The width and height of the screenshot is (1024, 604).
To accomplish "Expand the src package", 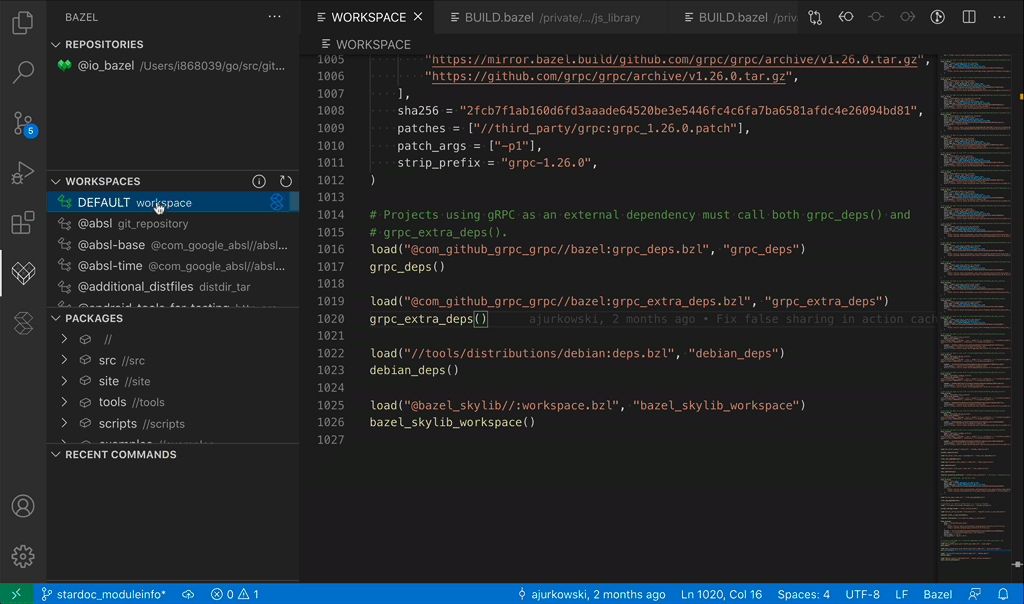I will [x=64, y=360].
